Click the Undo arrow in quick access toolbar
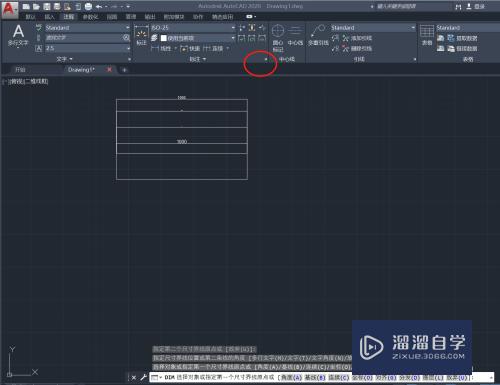Viewport: 500px width, 385px height. pos(99,6)
